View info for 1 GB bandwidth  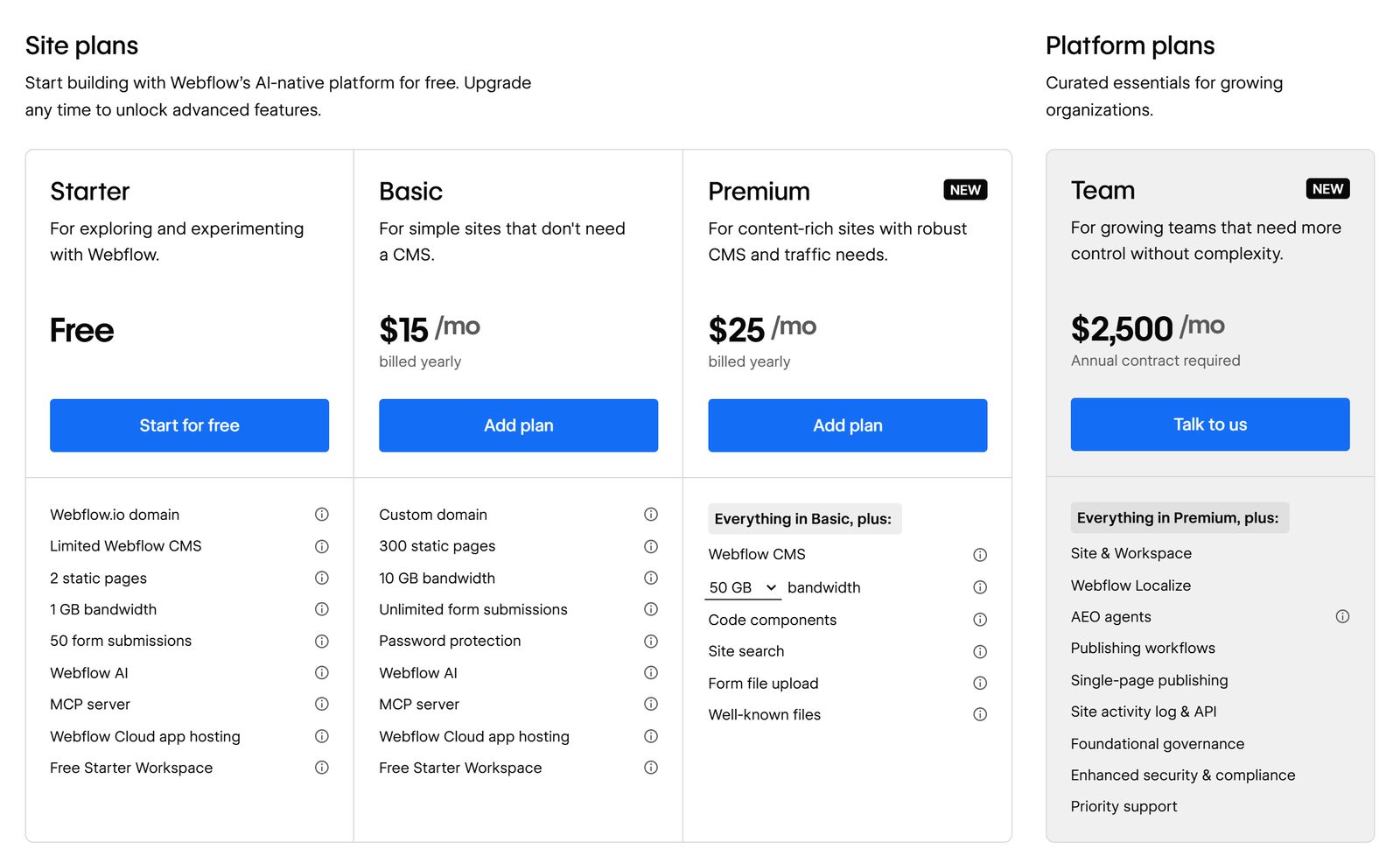click(x=322, y=609)
